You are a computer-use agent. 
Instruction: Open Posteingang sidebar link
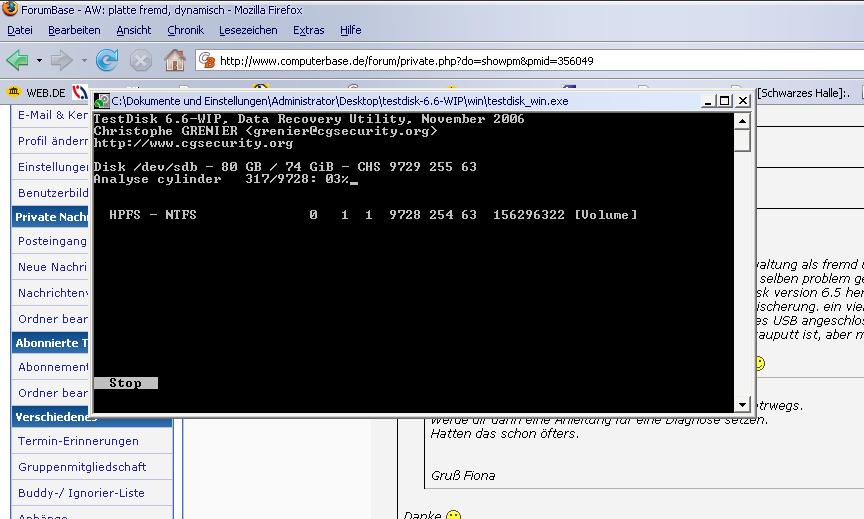tap(52, 241)
